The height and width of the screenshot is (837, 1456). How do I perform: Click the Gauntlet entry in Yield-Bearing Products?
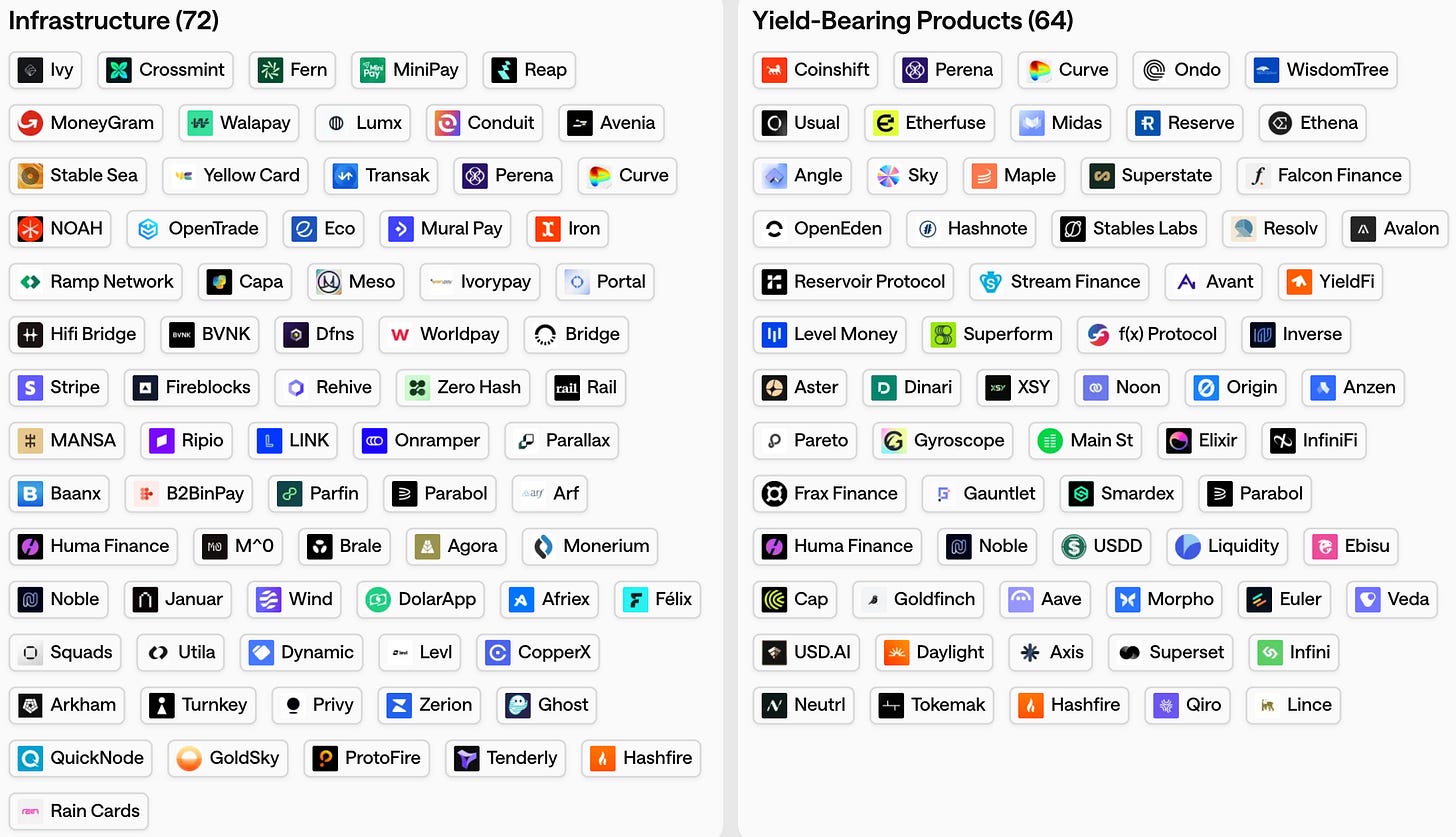click(x=982, y=493)
